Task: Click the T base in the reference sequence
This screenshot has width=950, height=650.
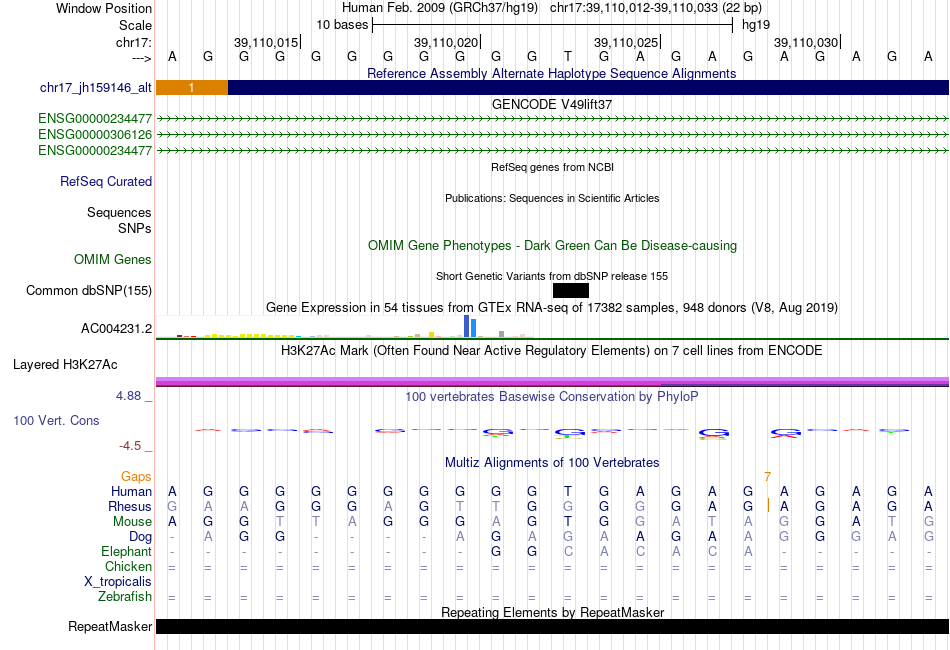Action: point(568,56)
